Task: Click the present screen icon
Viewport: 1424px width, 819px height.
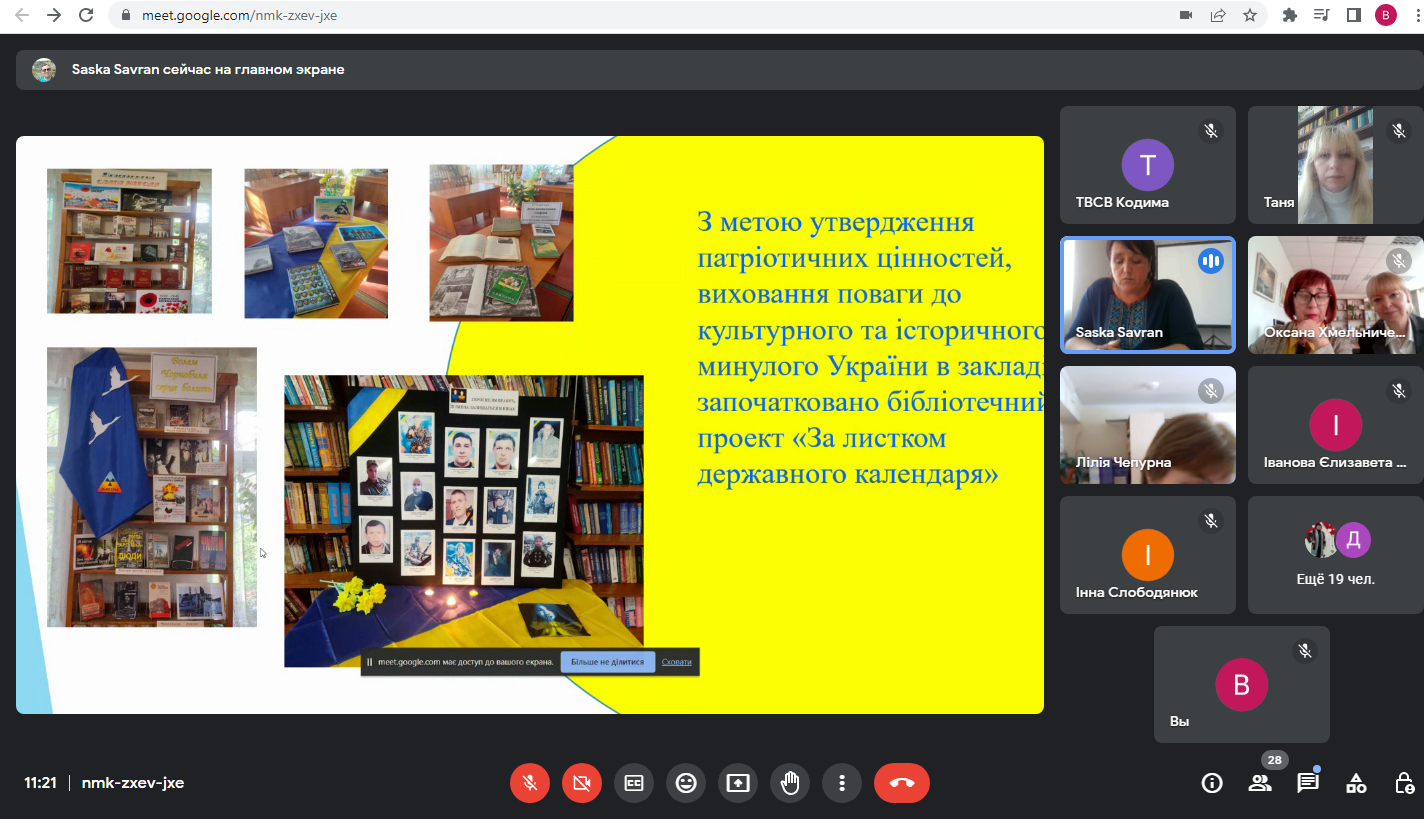Action: [738, 783]
